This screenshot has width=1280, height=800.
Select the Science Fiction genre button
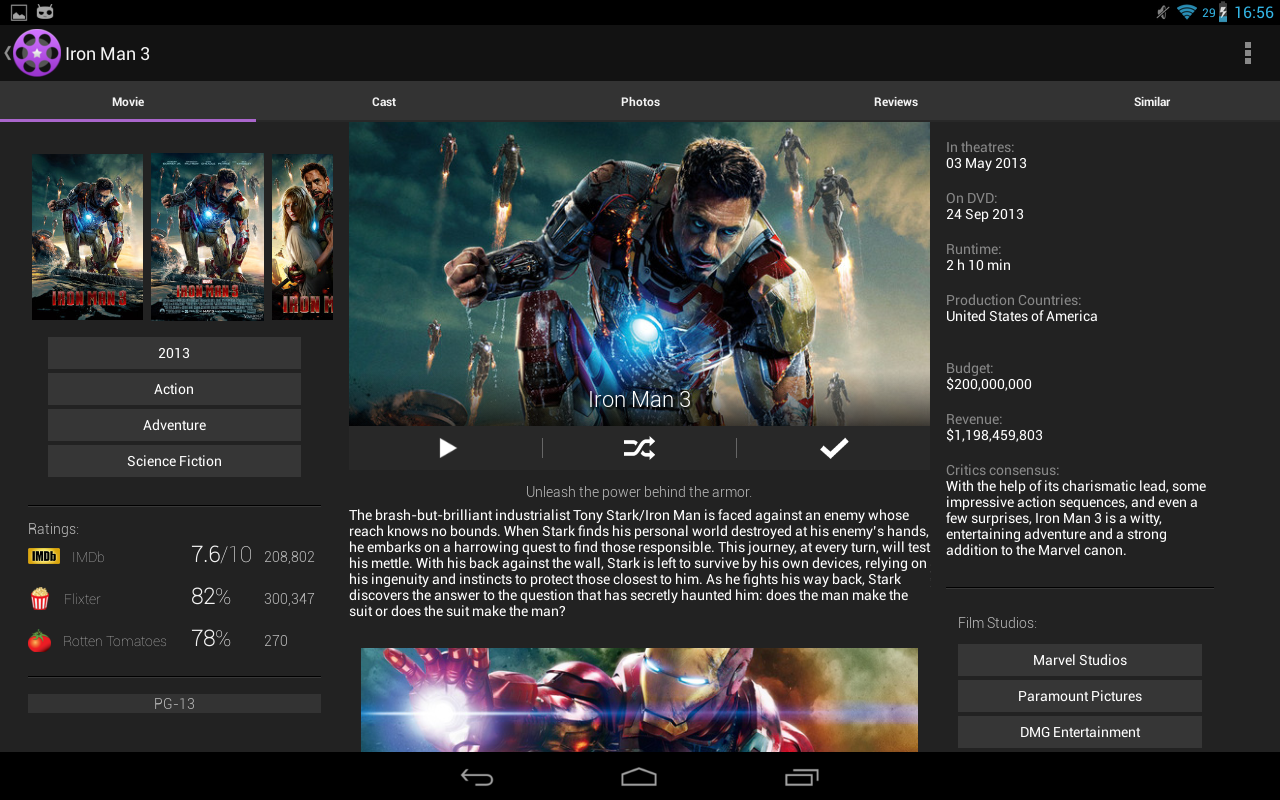[174, 461]
